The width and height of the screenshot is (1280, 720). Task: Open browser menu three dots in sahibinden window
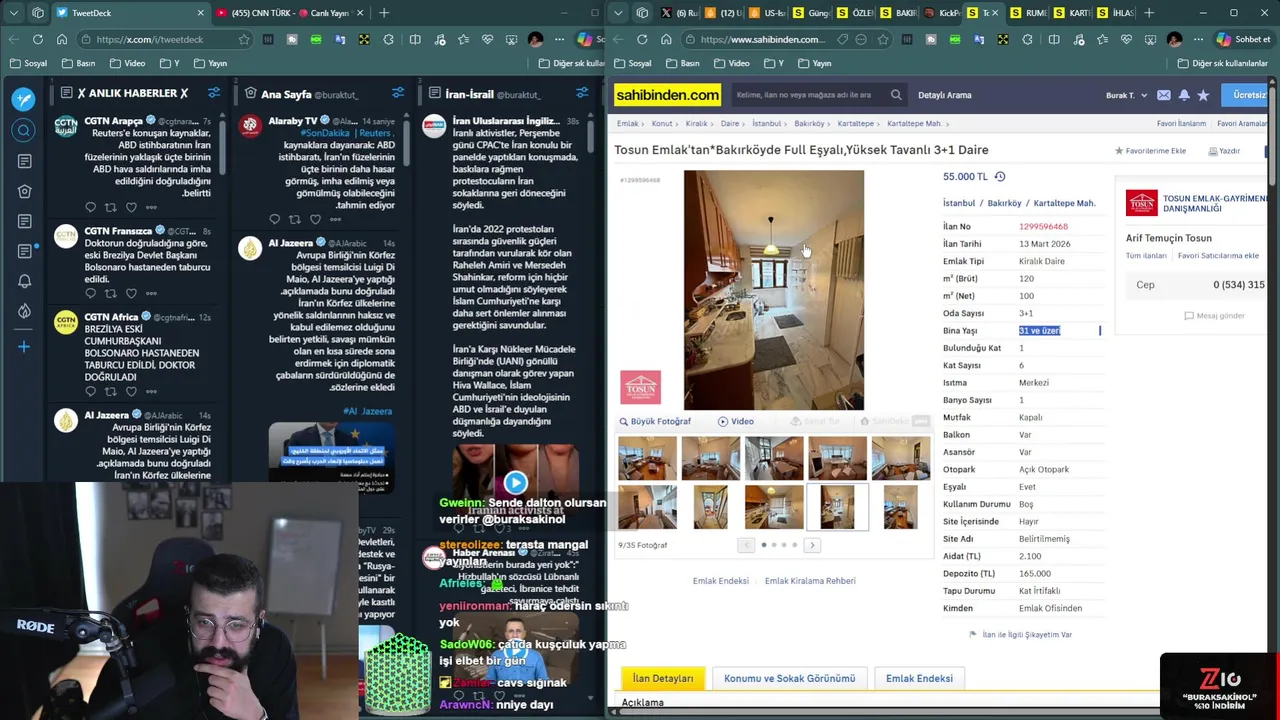click(x=1199, y=39)
